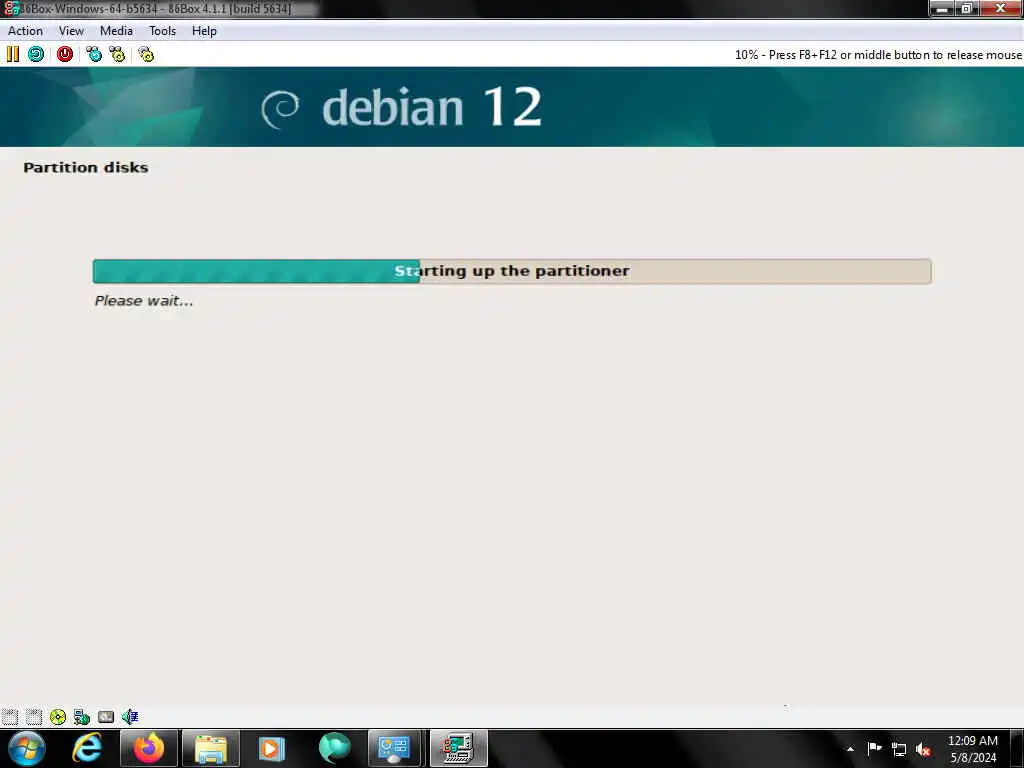Click the 'Starting up the partitioner' progress bar
1024x768 pixels.
click(x=512, y=271)
